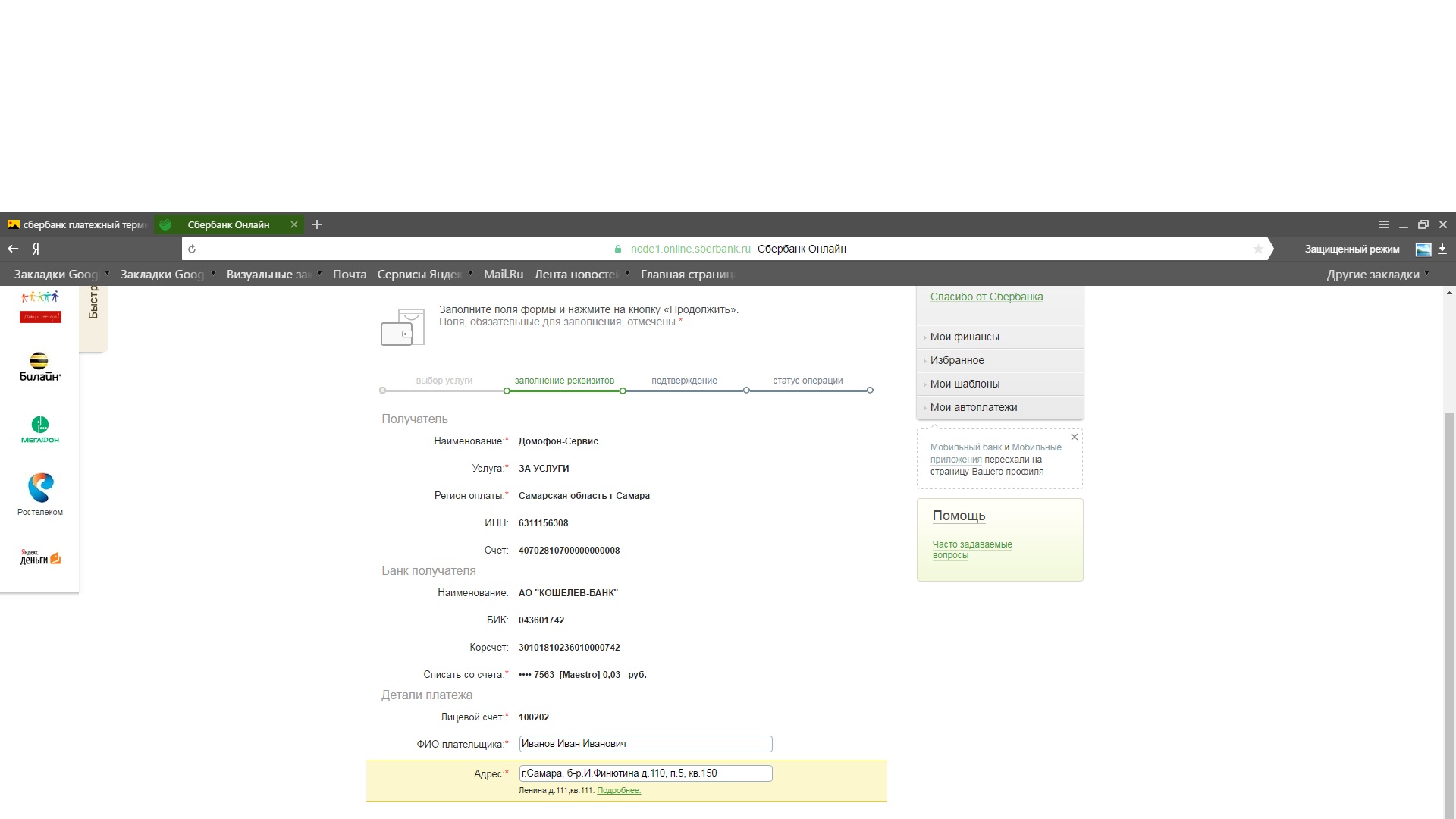Expand the Мои шаблоны section

click(965, 384)
